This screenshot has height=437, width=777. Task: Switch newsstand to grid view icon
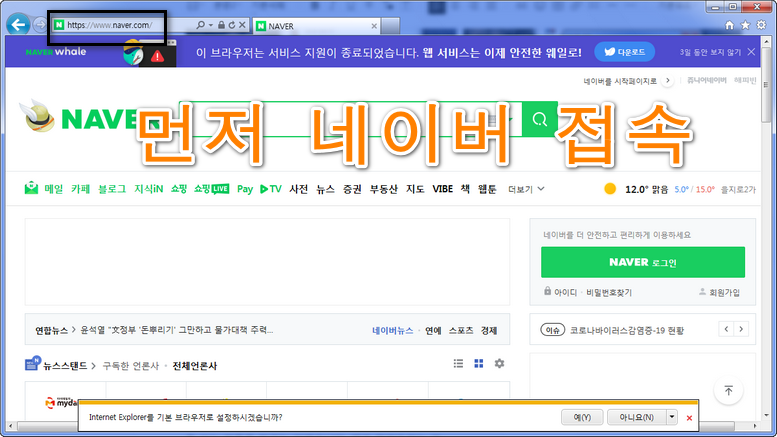(x=479, y=364)
